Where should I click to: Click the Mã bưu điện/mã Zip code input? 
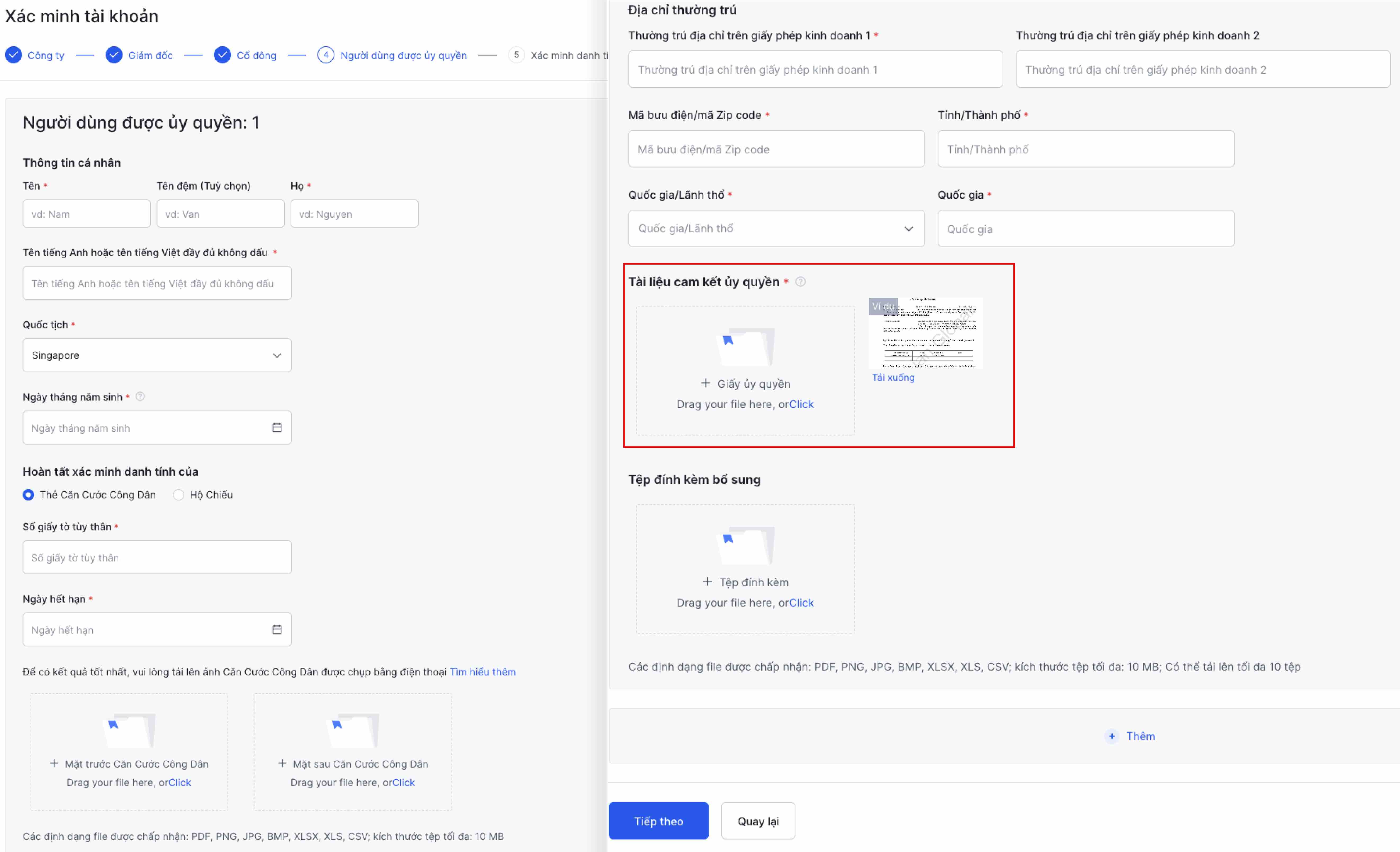click(x=776, y=149)
